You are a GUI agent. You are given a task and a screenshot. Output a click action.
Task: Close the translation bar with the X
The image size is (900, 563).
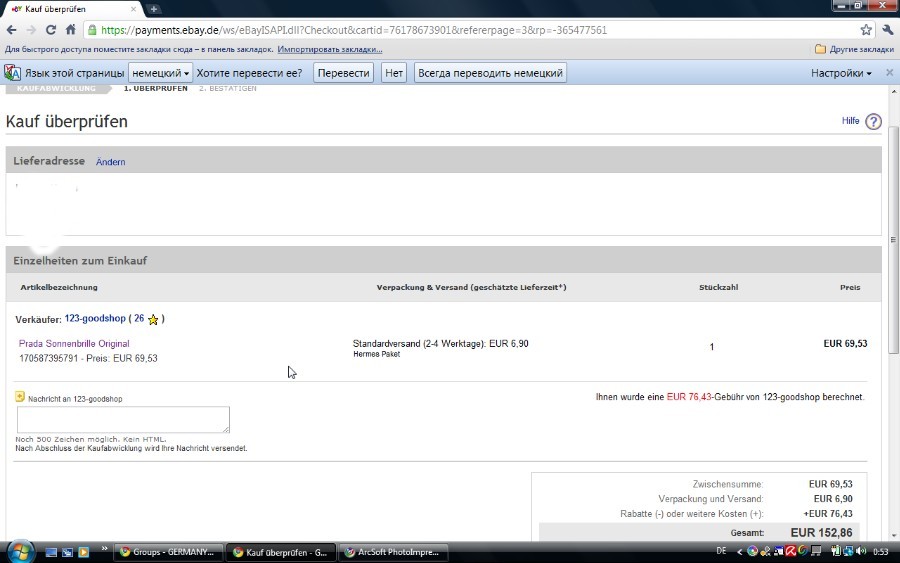[x=887, y=73]
